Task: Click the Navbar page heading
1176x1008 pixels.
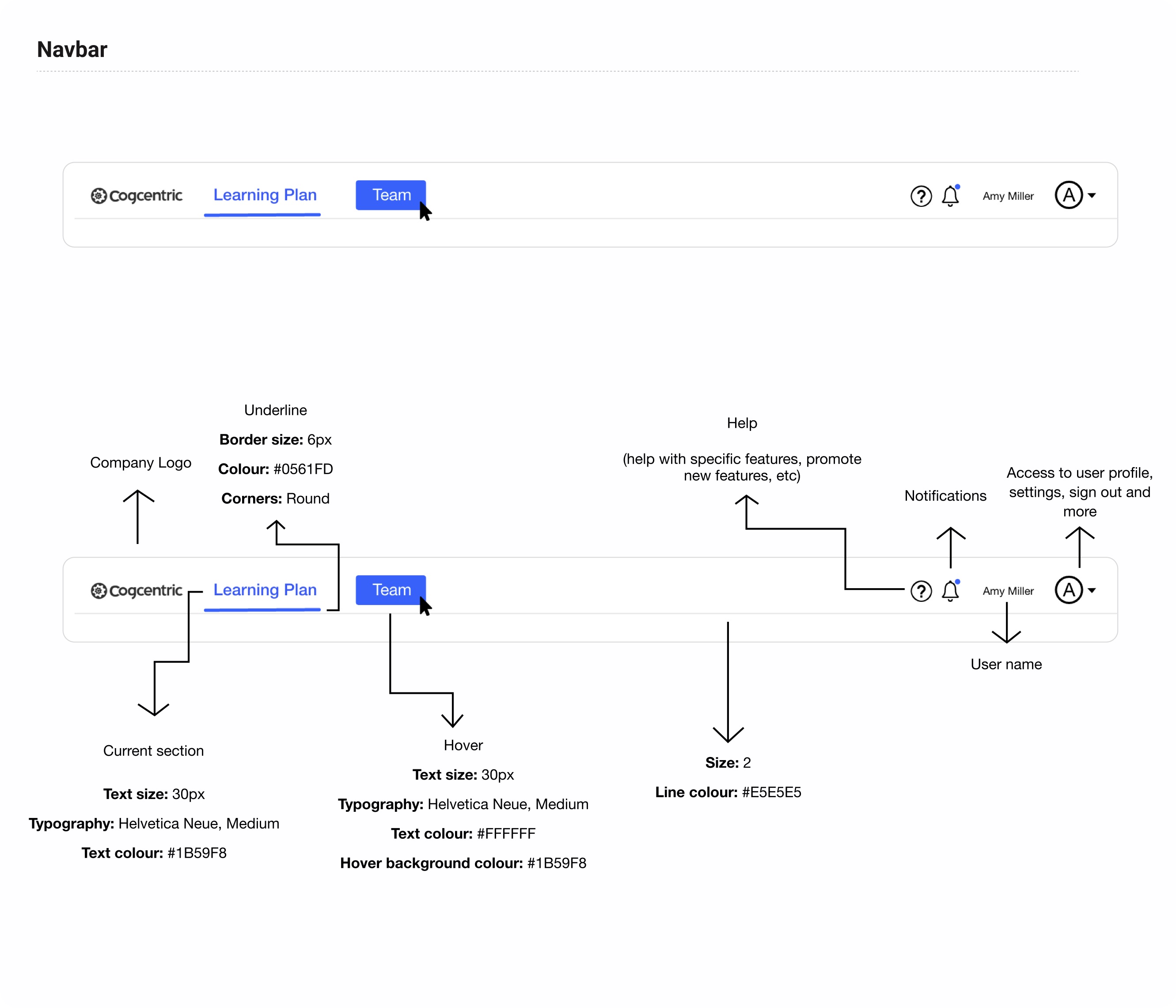Action: [72, 49]
